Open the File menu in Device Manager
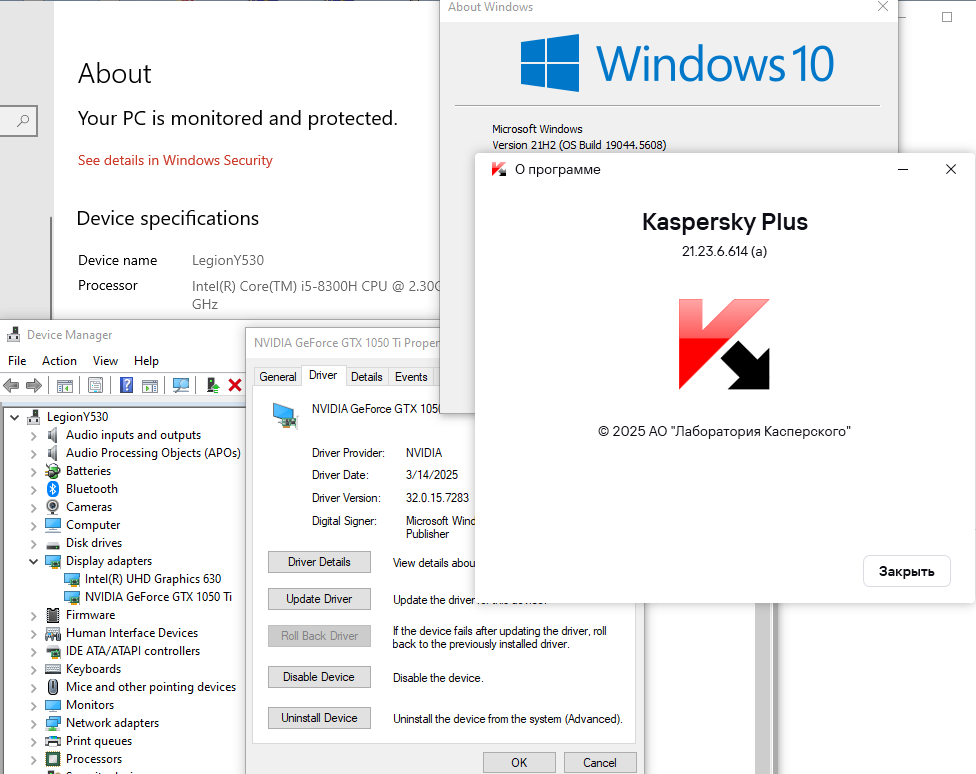 [17, 361]
